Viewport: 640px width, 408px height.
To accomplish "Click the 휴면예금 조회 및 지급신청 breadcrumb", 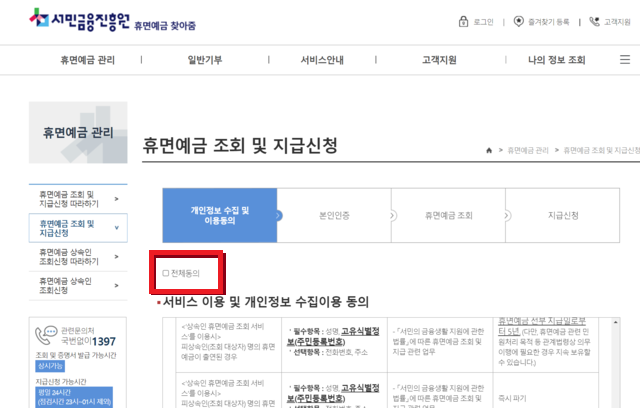I will (602, 151).
